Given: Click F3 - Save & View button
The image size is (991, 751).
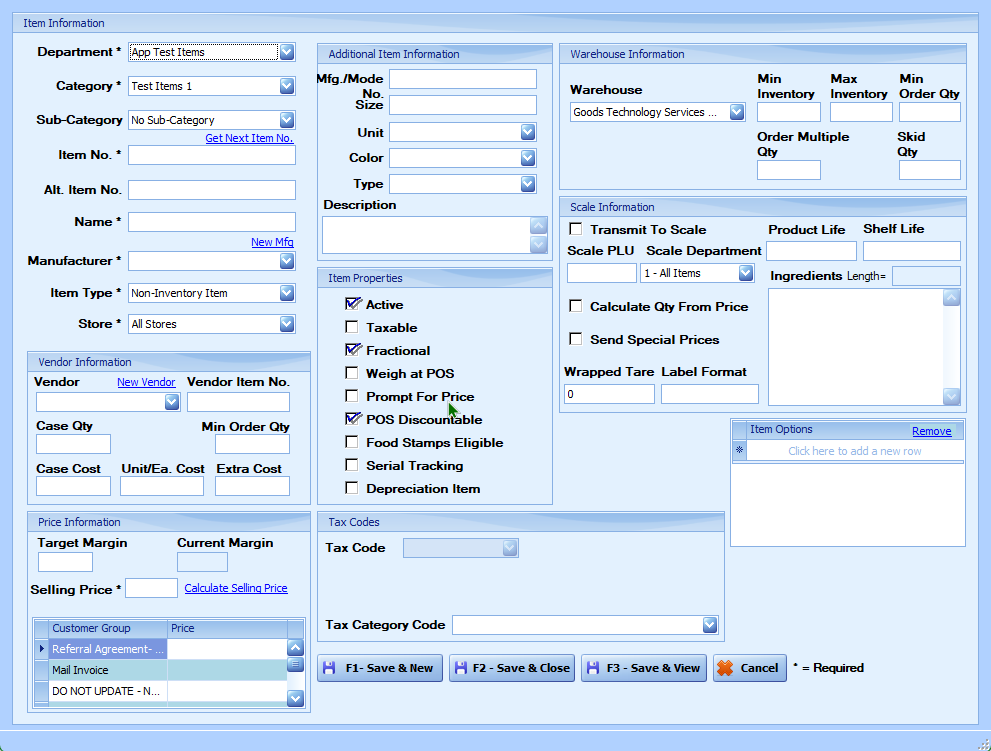Looking at the screenshot, I should coord(644,668).
